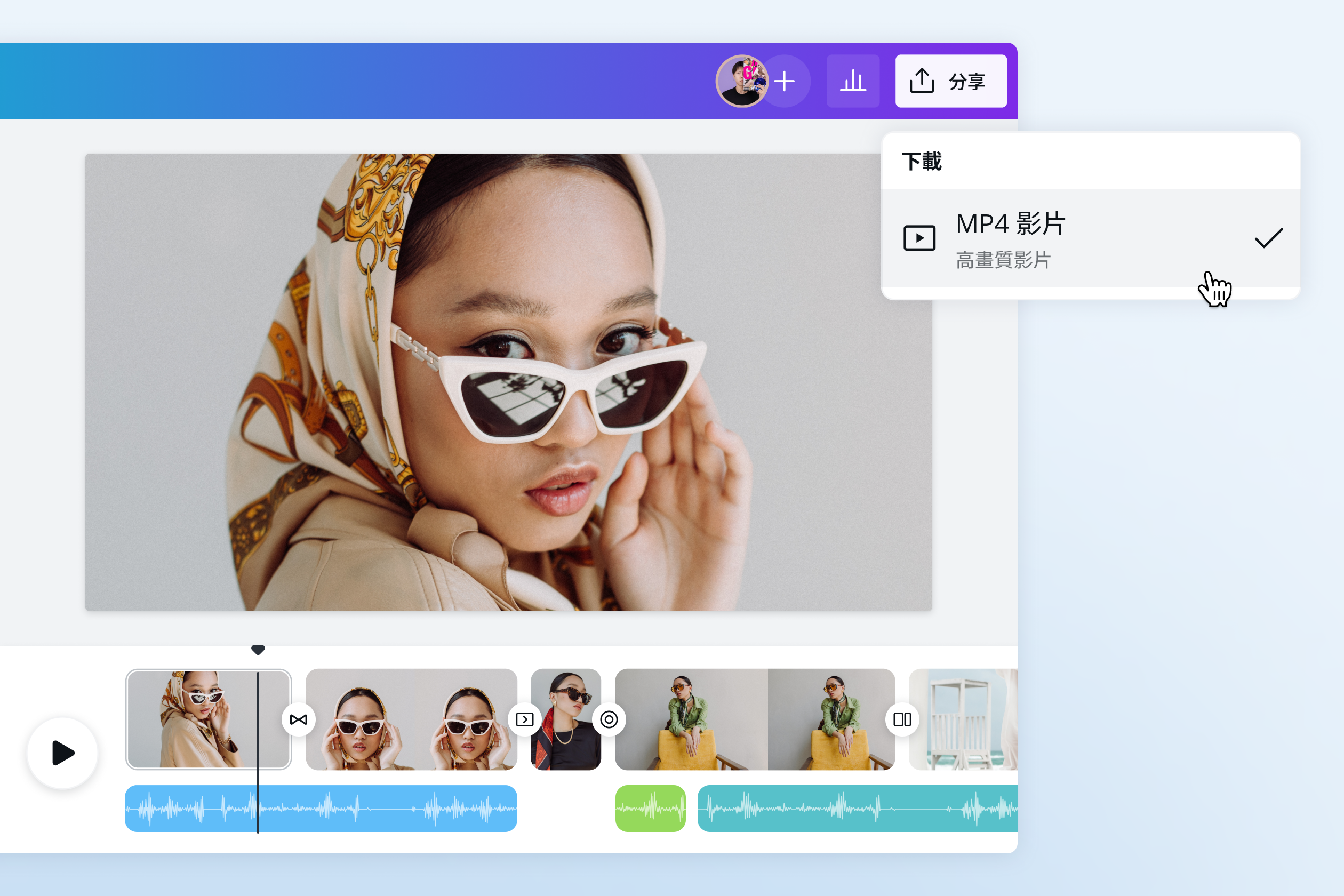Click the 下載 heading text

click(922, 161)
